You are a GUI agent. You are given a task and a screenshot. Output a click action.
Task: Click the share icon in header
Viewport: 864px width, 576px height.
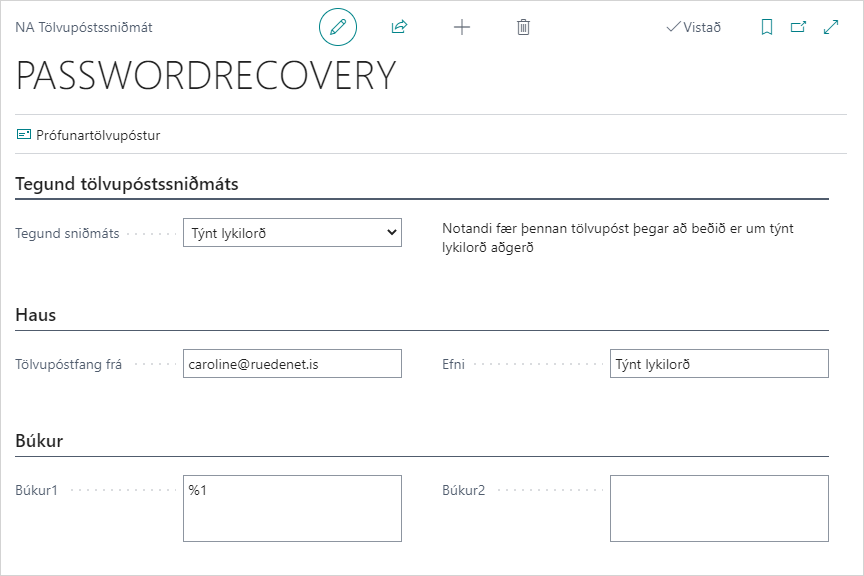click(x=400, y=27)
